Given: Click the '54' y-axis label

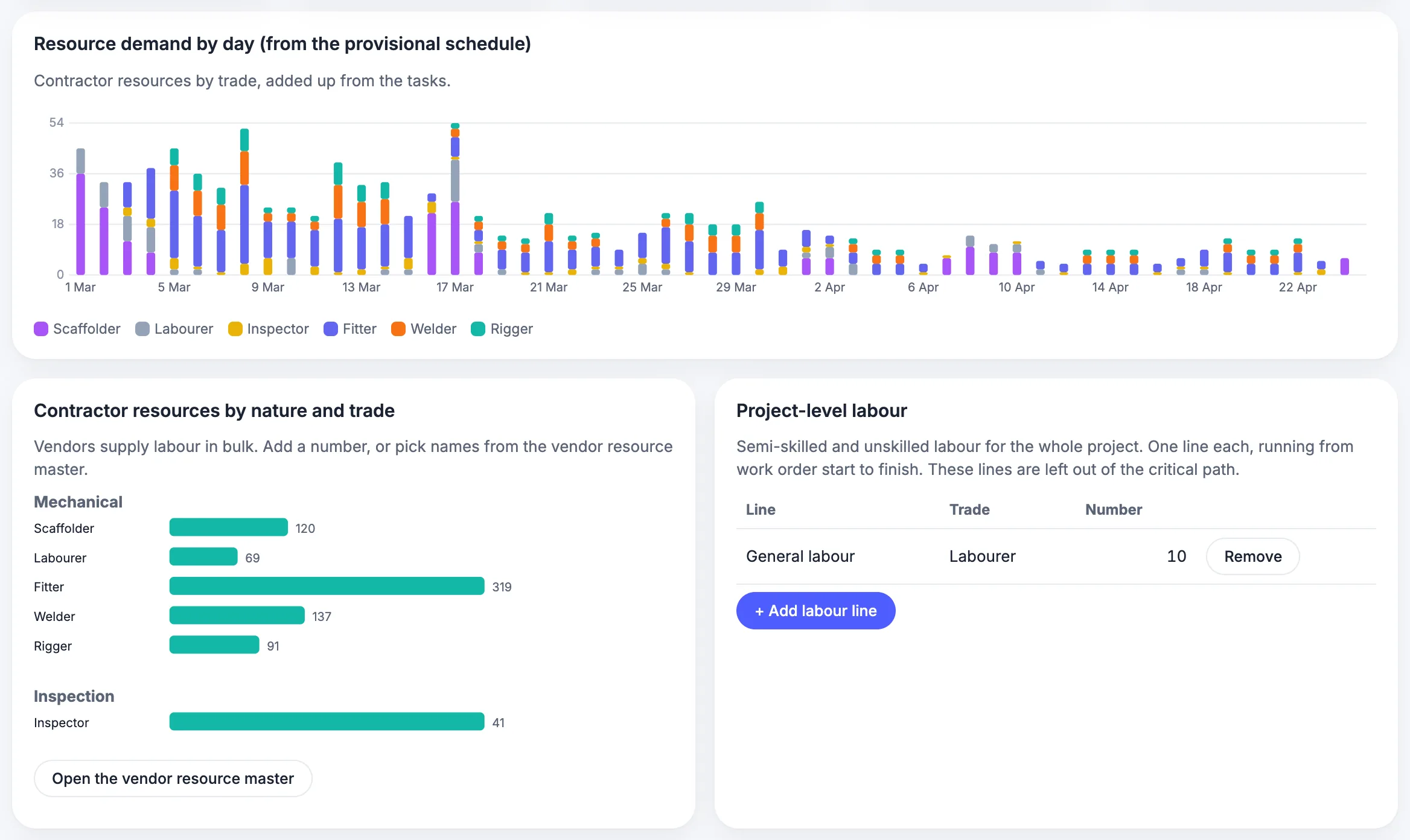Looking at the screenshot, I should tap(56, 122).
